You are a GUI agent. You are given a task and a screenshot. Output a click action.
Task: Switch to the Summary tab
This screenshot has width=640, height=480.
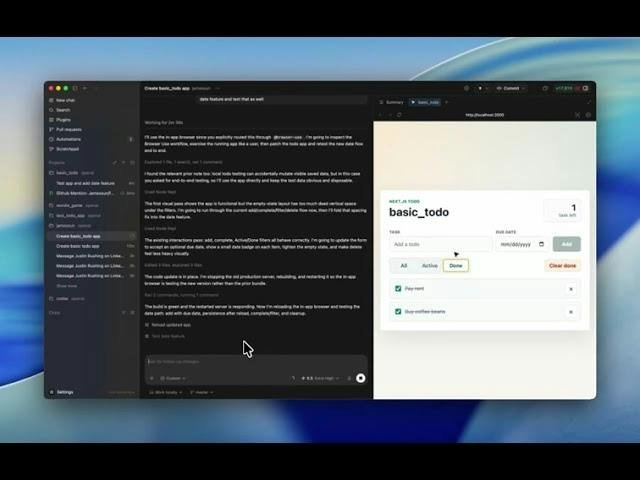click(391, 102)
